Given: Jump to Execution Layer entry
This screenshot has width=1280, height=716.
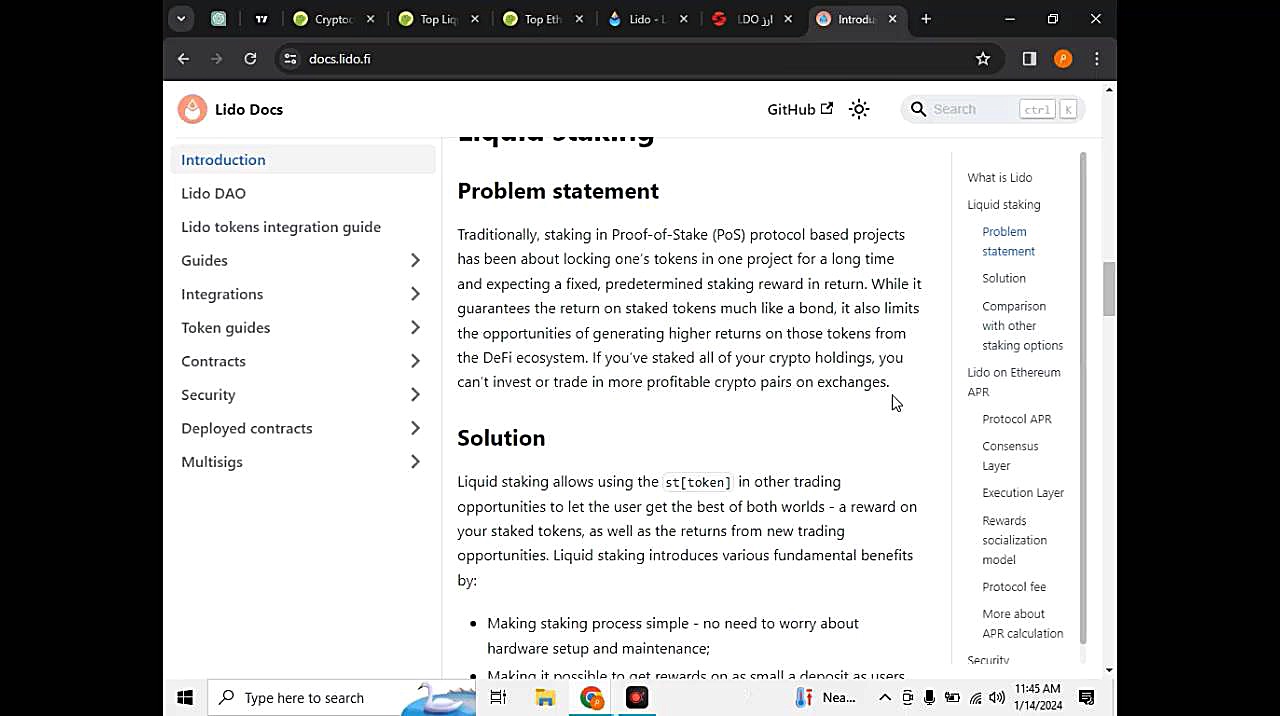Looking at the screenshot, I should (x=1022, y=492).
